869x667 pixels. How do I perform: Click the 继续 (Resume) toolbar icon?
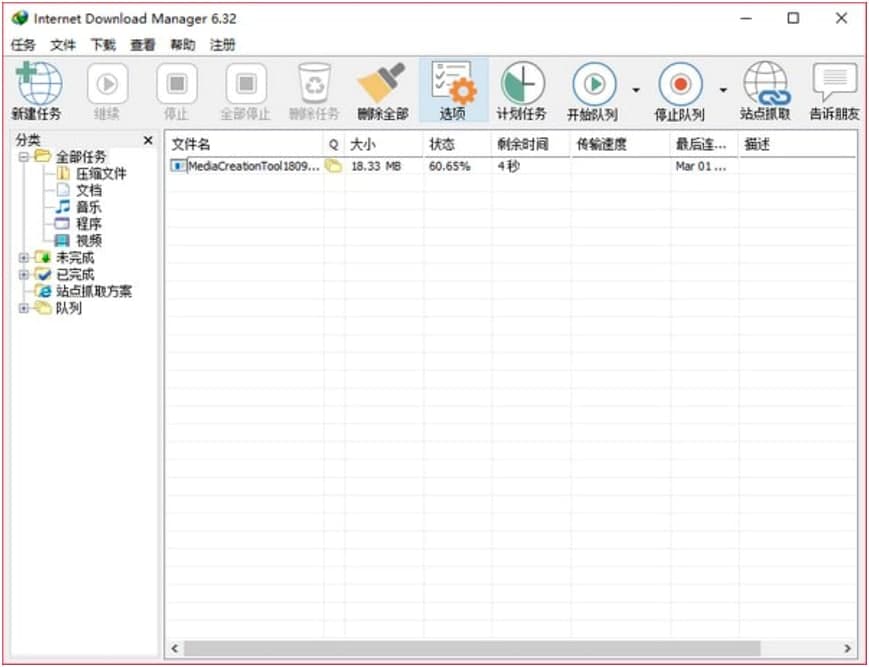pos(107,88)
